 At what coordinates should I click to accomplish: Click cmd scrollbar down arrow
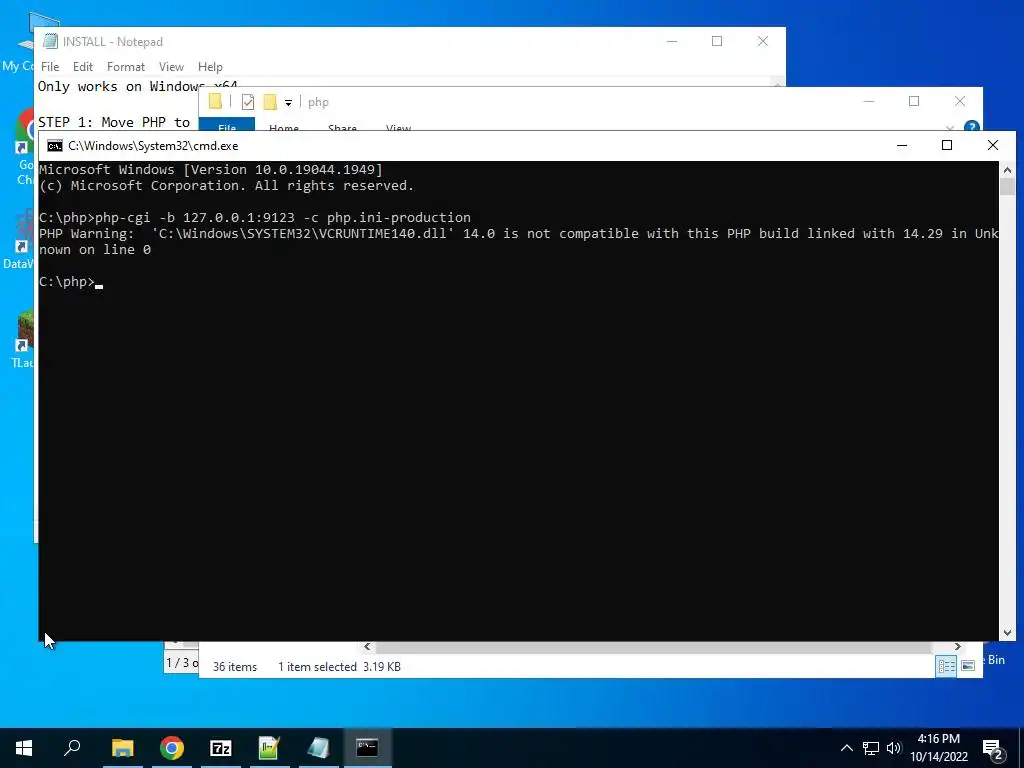click(1007, 632)
